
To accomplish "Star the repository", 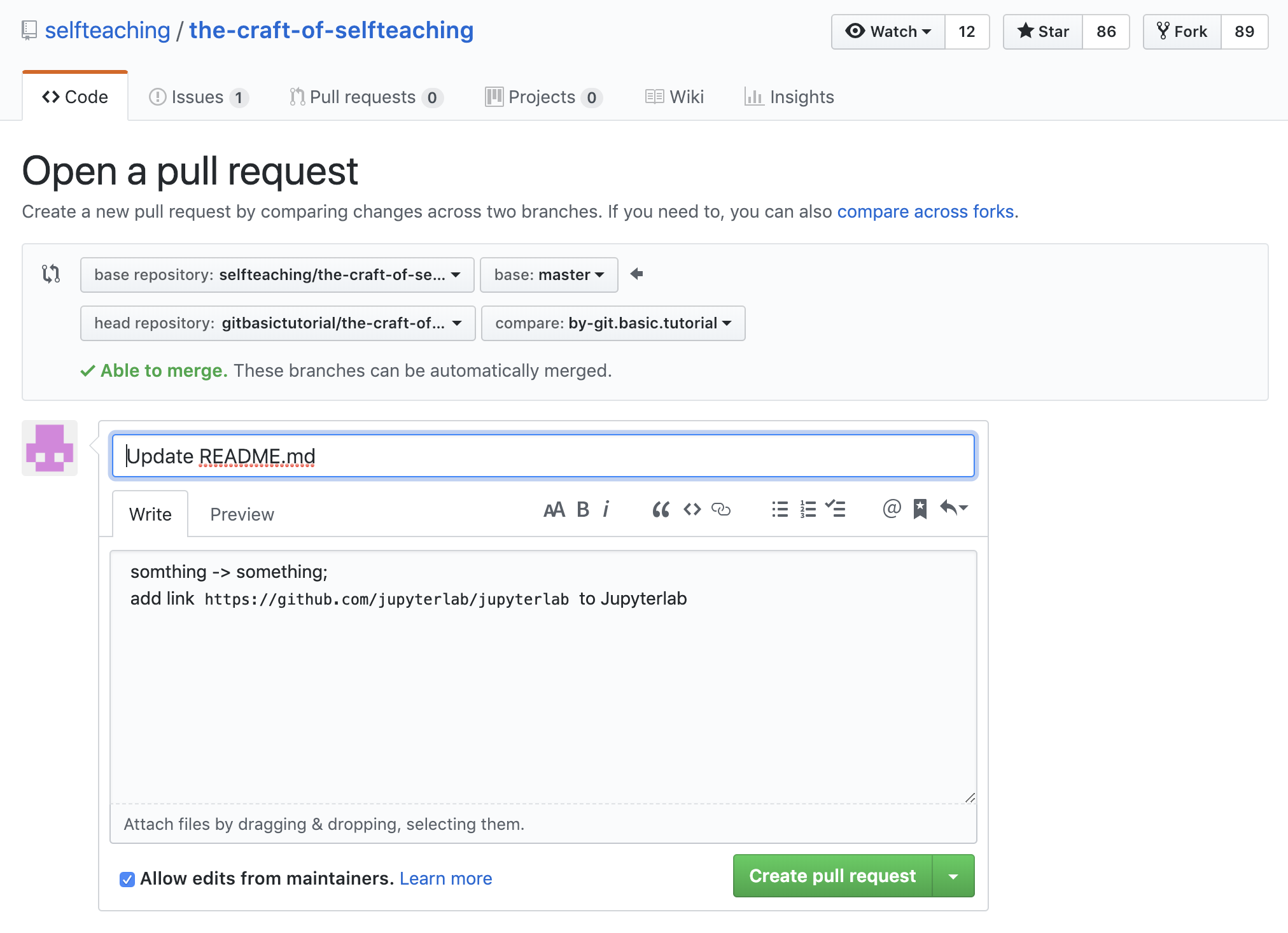I will coord(1043,32).
